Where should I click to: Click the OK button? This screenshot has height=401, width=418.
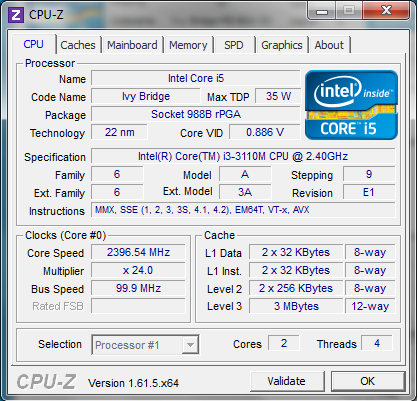(368, 381)
